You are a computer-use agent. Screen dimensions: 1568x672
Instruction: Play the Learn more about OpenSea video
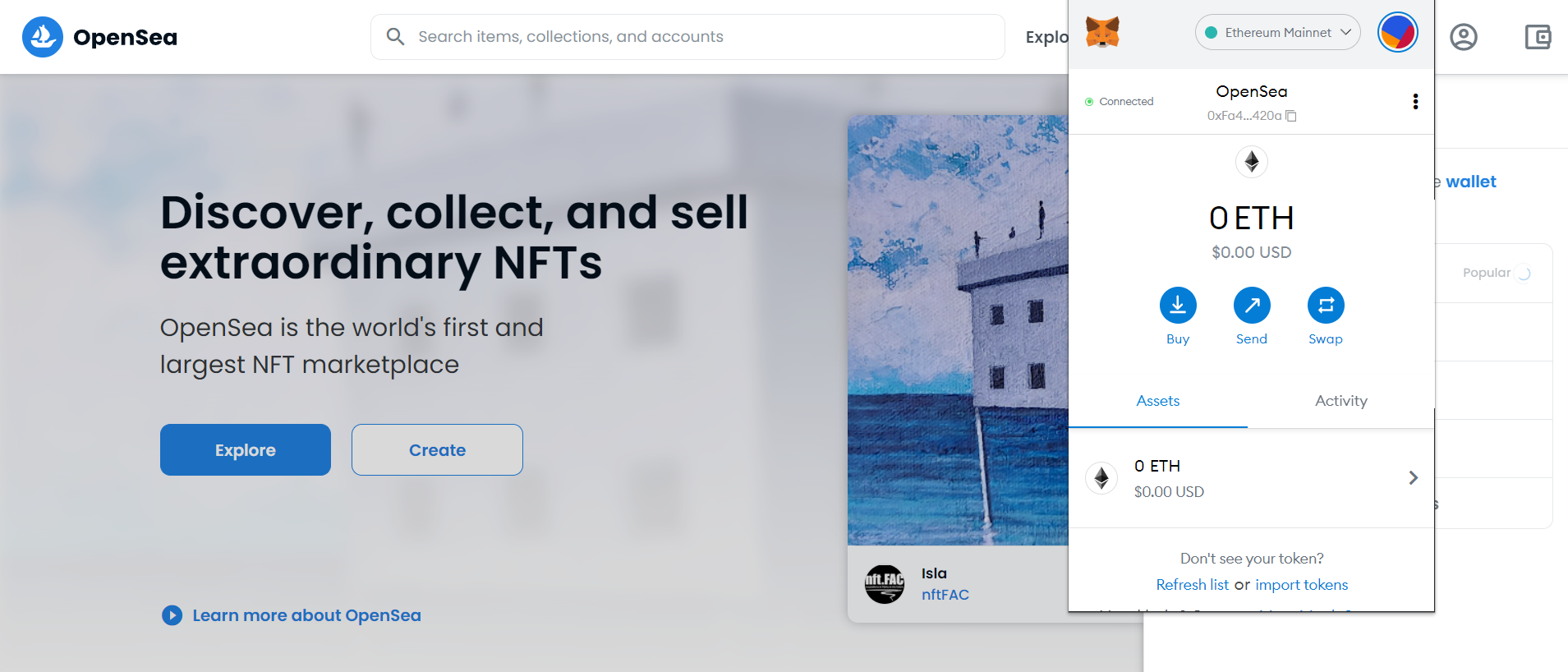[x=172, y=615]
